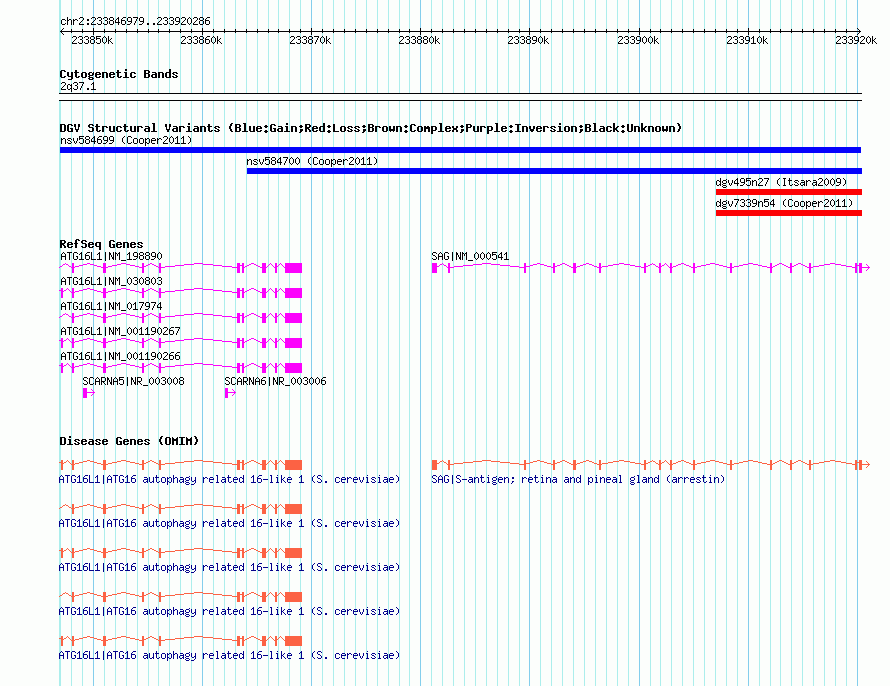Image resolution: width=890 pixels, height=686 pixels.
Task: Click the DGV Structural Variants track title
Action: [370, 128]
